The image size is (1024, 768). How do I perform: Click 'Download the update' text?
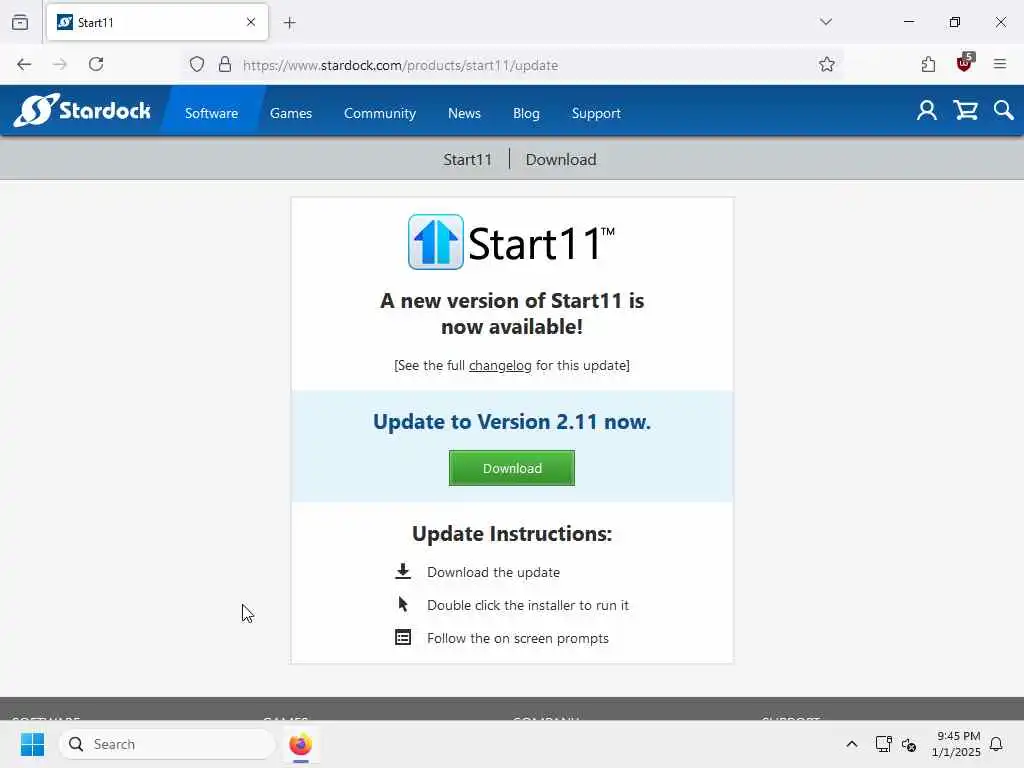tap(494, 572)
